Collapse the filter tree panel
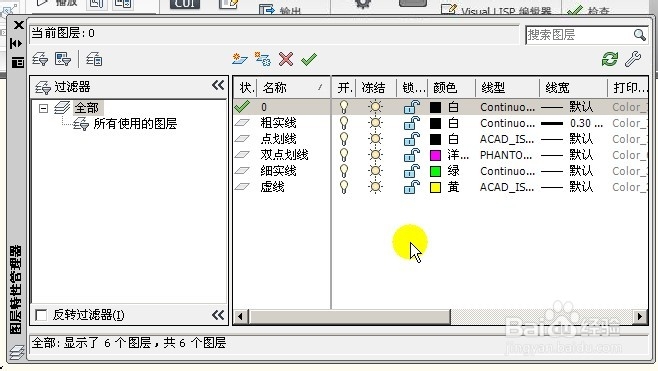The height and width of the screenshot is (371, 658). [218, 86]
